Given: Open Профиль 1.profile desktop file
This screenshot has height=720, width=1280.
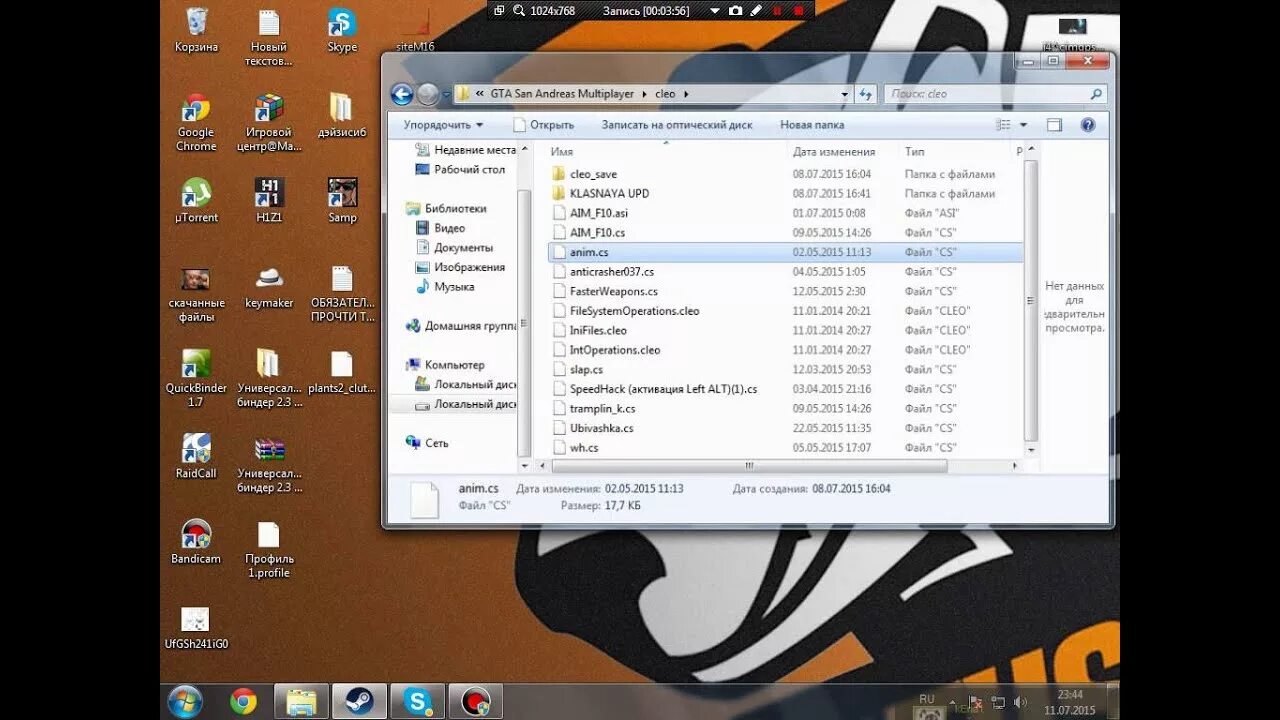Looking at the screenshot, I should point(269,550).
